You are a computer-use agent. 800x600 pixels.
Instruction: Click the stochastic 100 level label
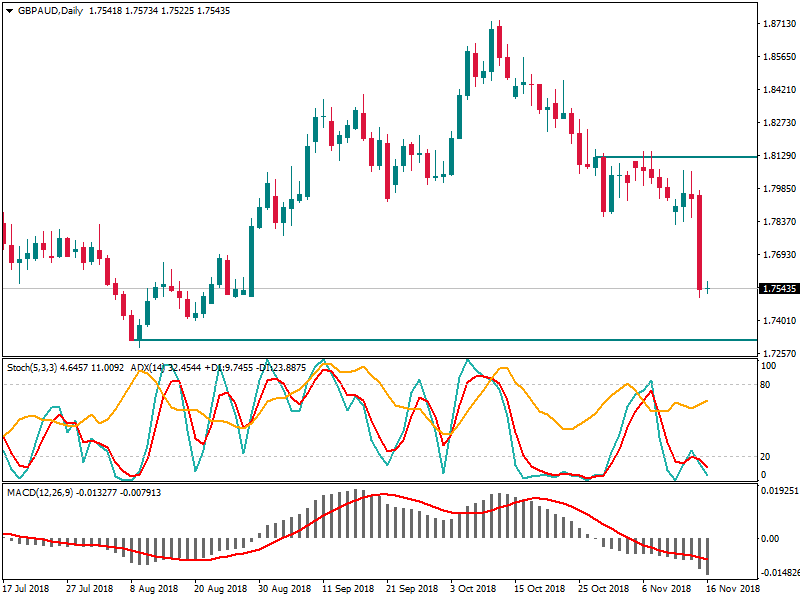768,366
